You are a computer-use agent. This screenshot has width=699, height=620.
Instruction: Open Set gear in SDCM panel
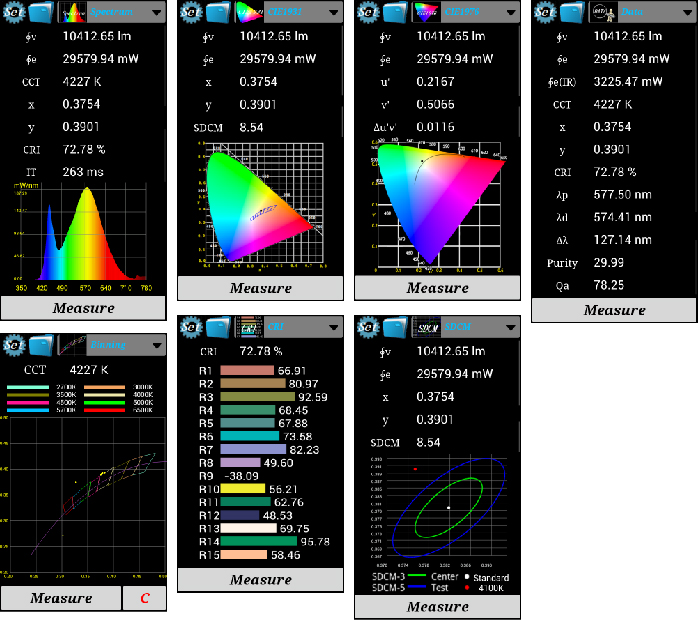[368, 327]
